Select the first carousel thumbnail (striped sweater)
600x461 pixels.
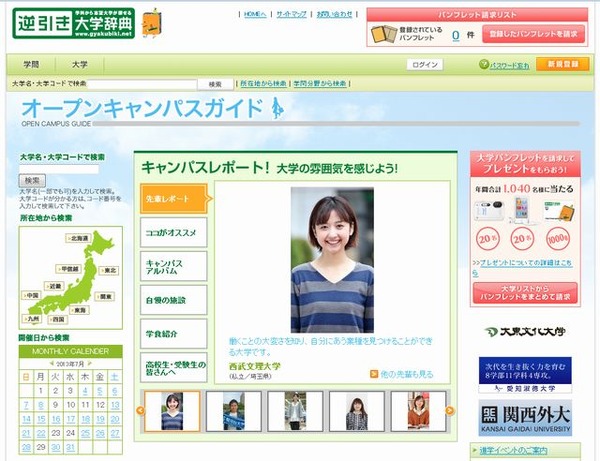pos(172,411)
